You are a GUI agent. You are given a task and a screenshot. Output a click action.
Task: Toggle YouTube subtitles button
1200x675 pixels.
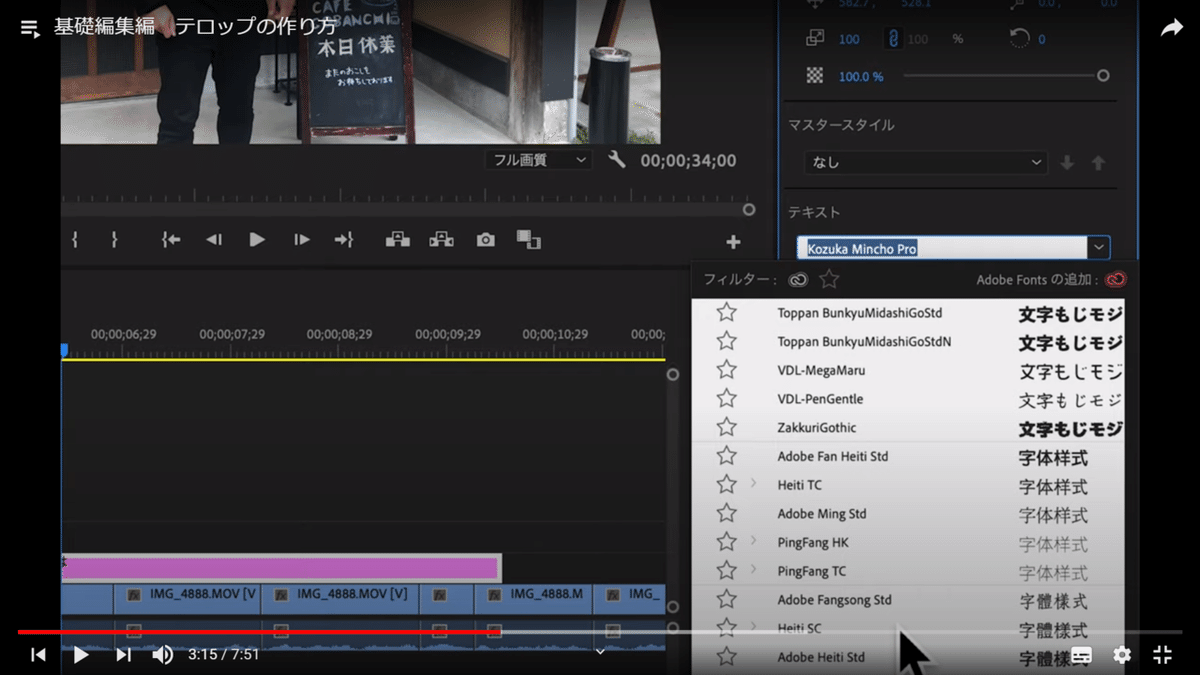[x=1082, y=655]
